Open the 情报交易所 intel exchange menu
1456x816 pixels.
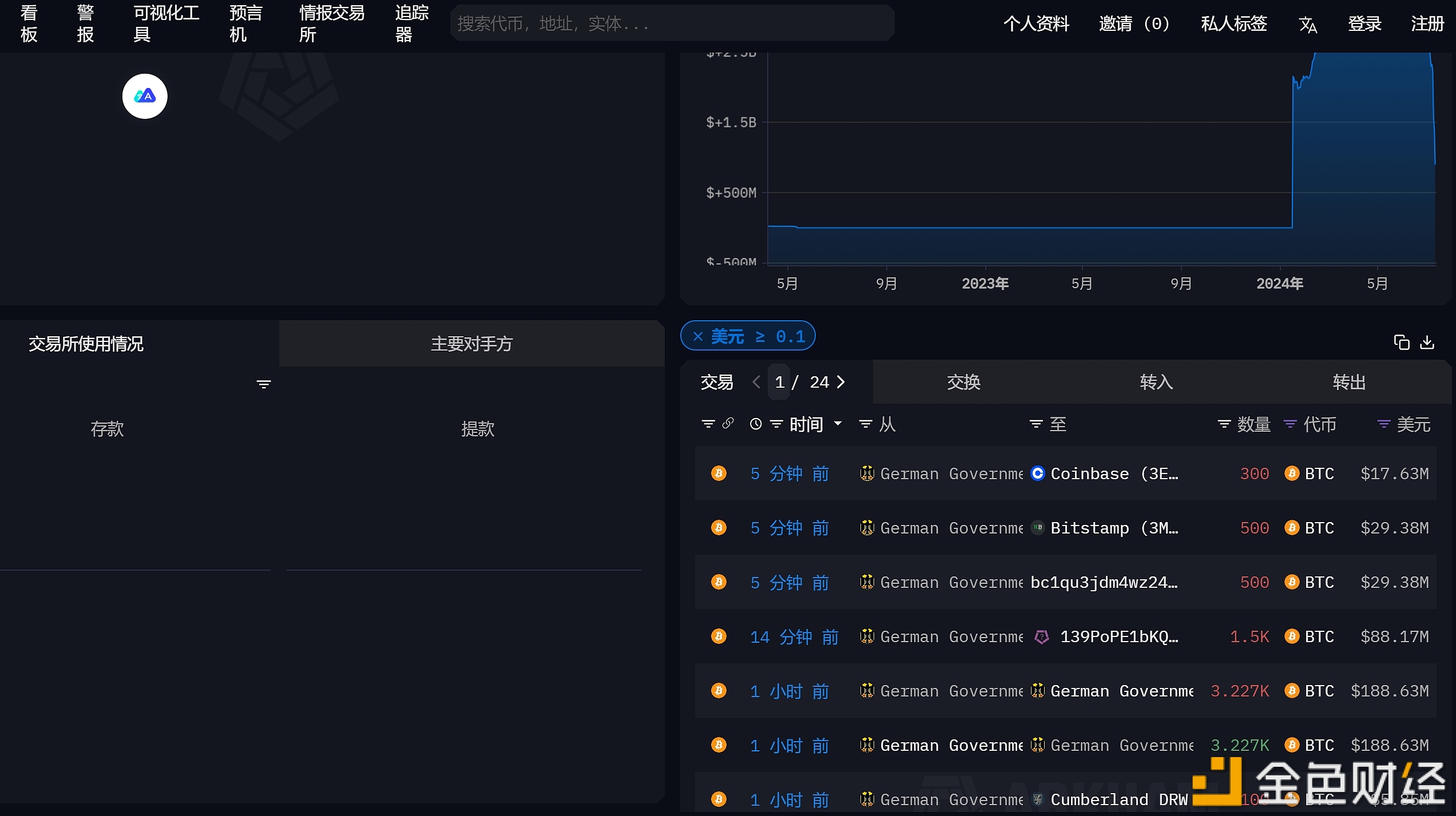tap(332, 24)
